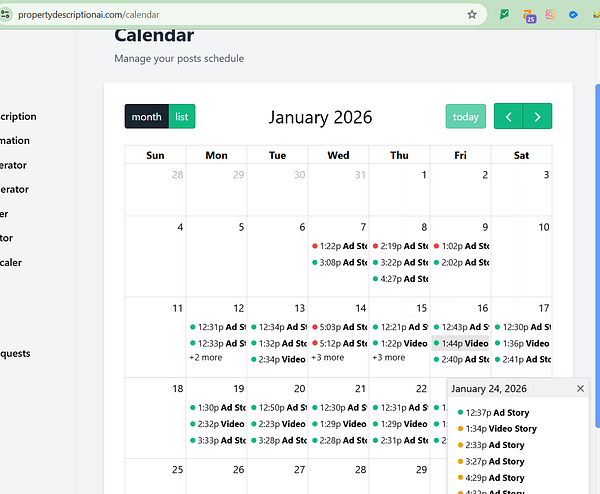Open 1:34p Video Story in popover
Image resolution: width=600 pixels, height=494 pixels.
pos(497,429)
